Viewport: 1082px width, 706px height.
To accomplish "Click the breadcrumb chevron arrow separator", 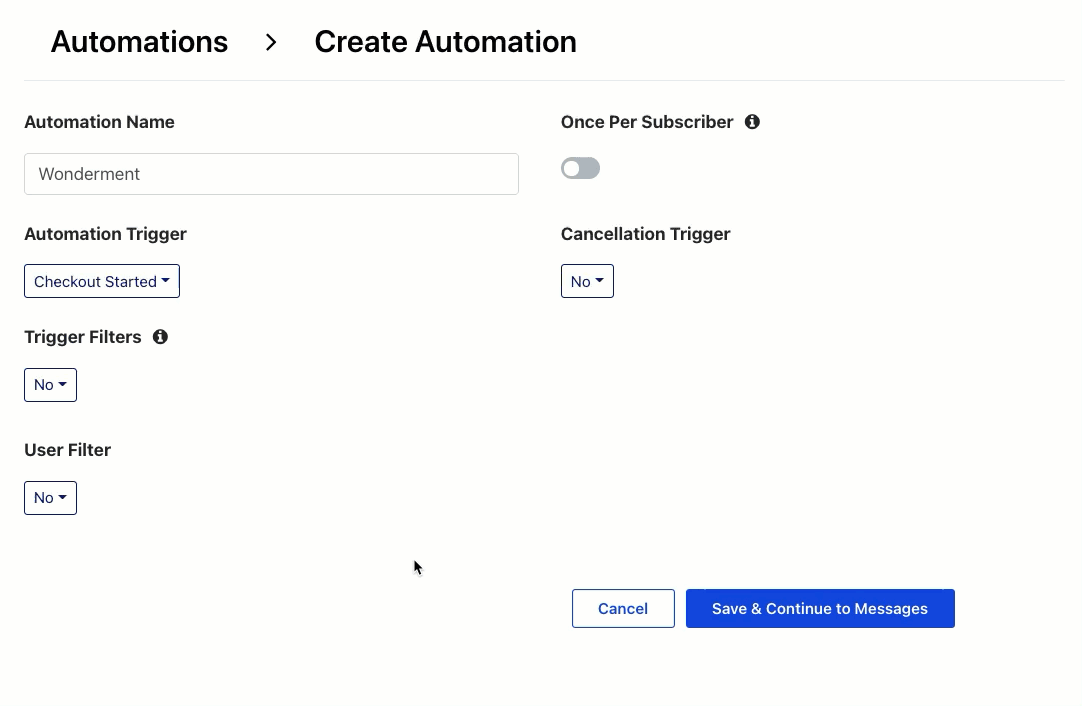I will (271, 42).
